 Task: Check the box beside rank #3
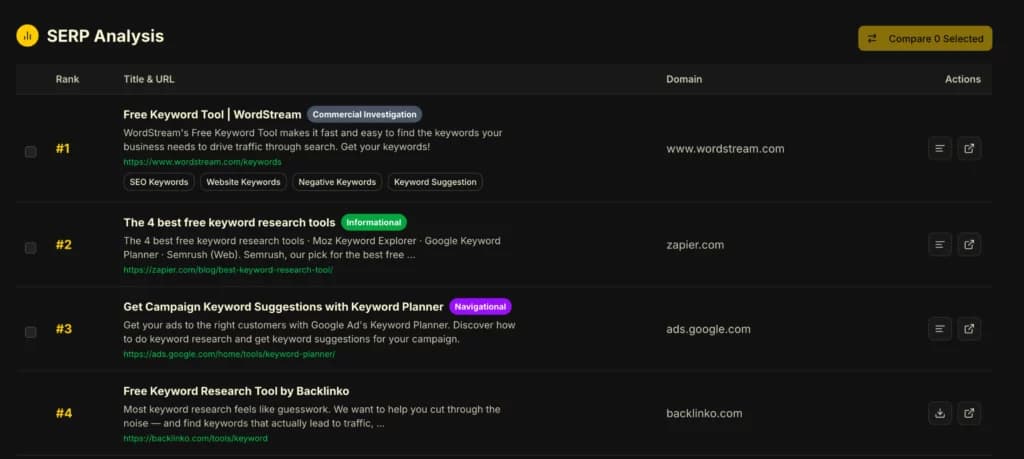coord(31,332)
